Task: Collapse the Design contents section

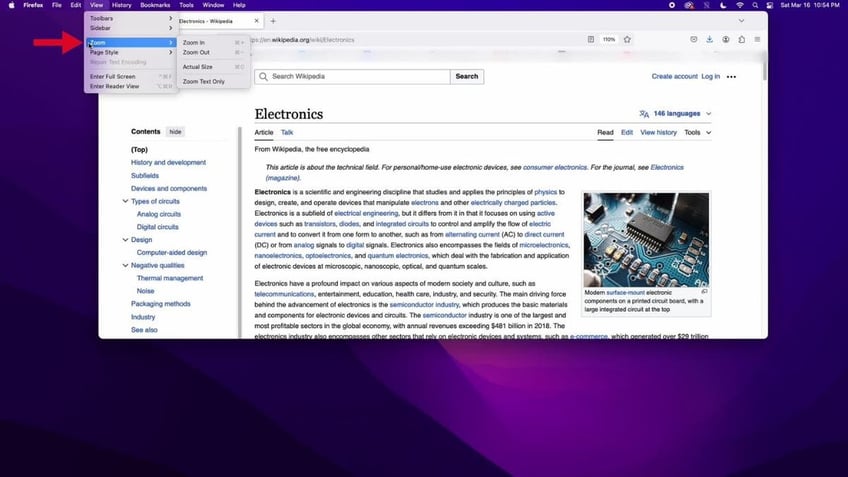Action: pos(125,240)
